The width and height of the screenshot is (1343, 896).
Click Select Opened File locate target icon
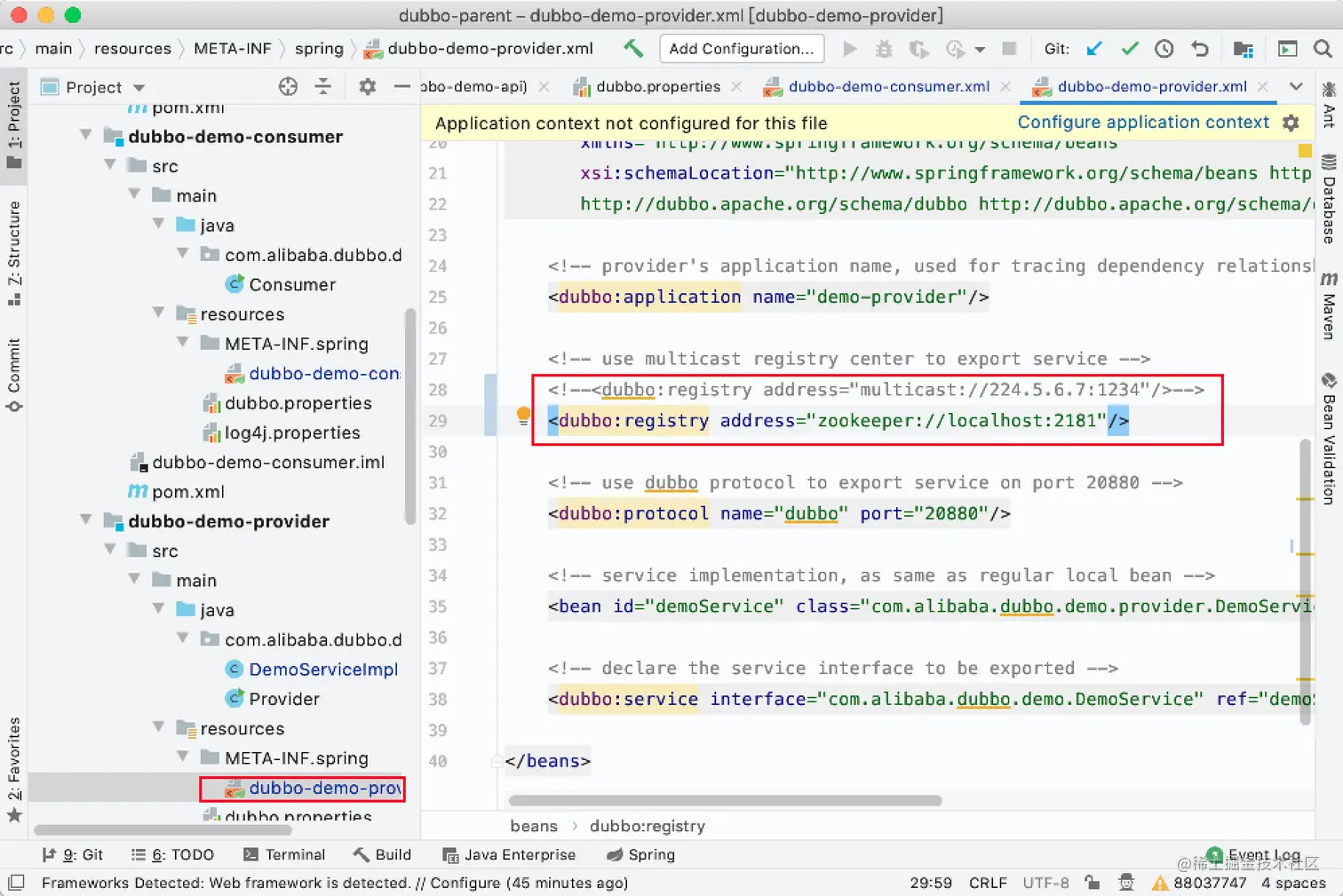coord(288,86)
